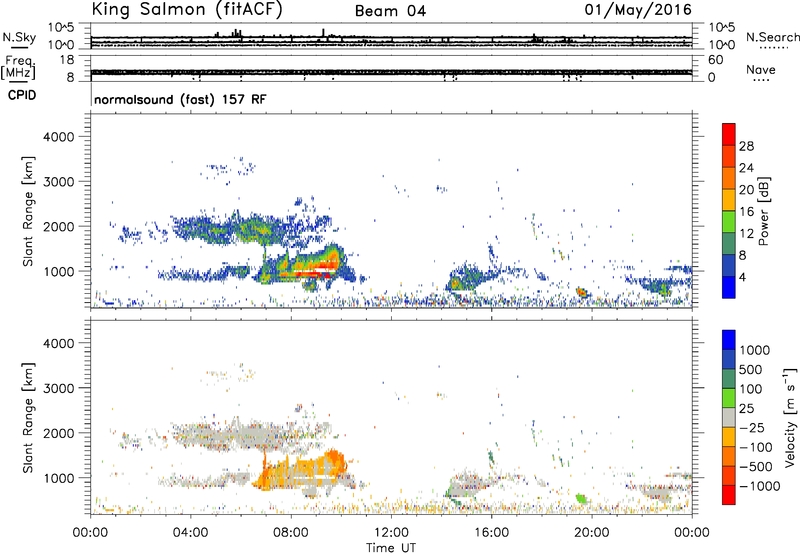800x554 pixels.
Task: Click velocity colorbar tick value -500
Action: coord(756,466)
